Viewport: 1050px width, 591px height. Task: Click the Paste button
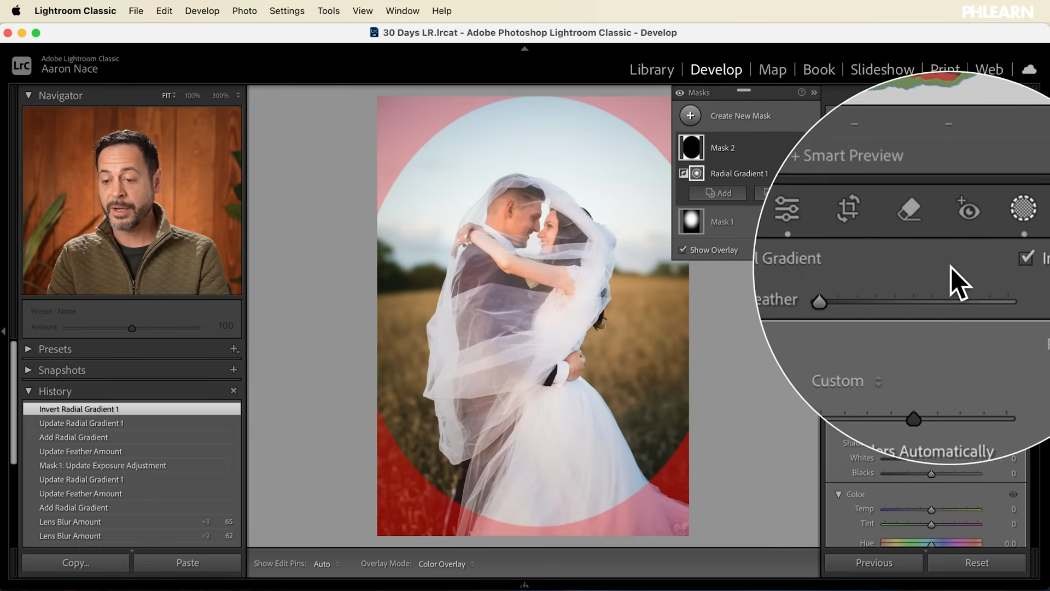(x=188, y=563)
